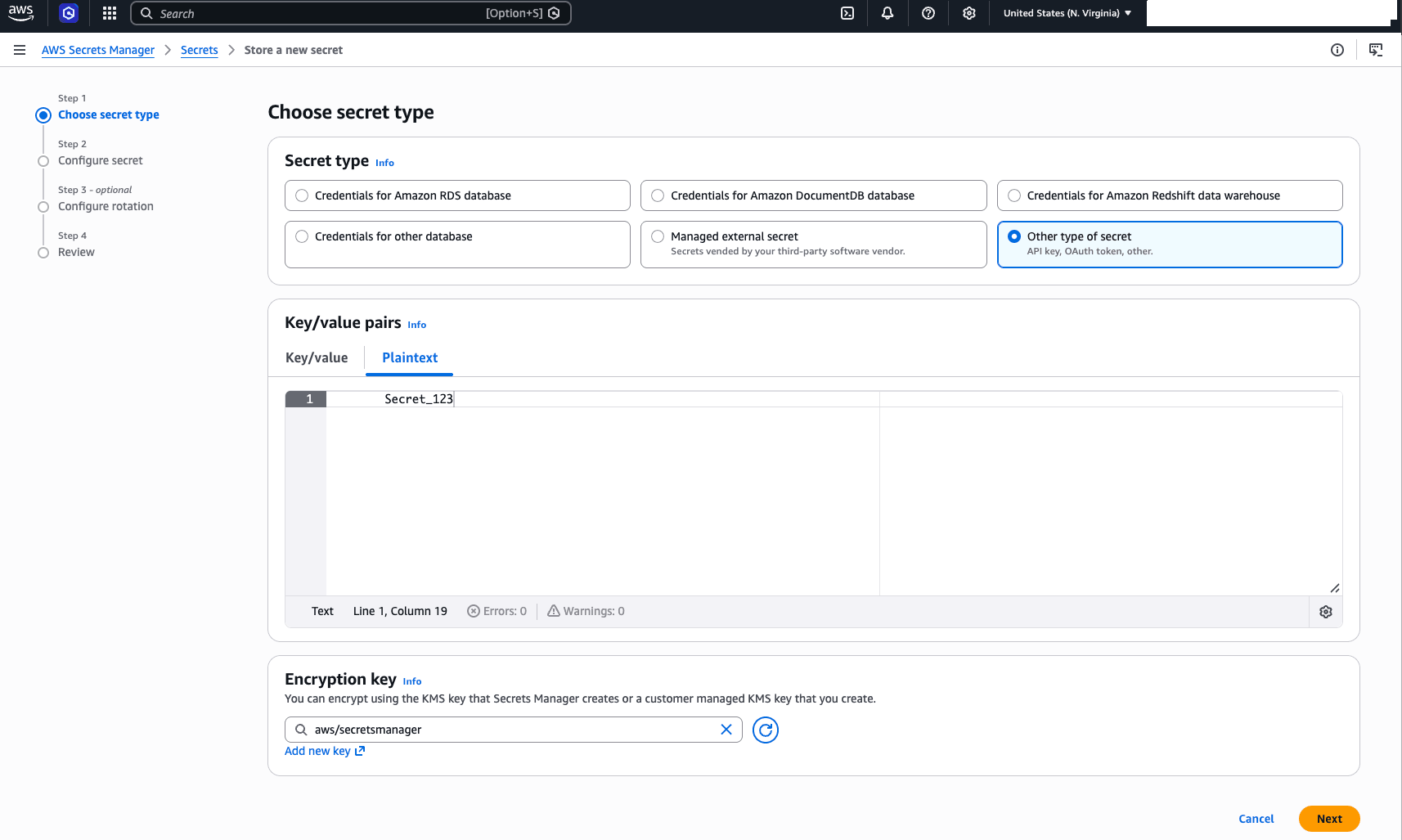Open Info link next to Secret type
Screen dimensions: 1402x840
click(384, 163)
